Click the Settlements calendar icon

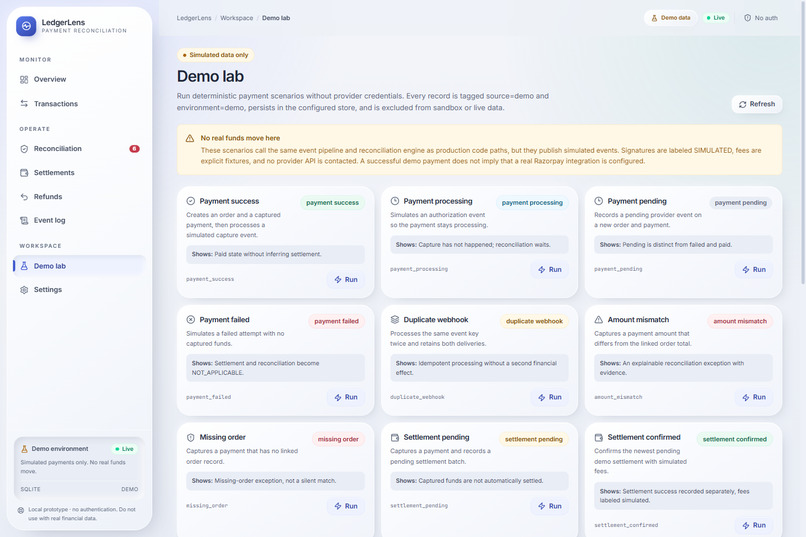pyautogui.click(x=24, y=173)
